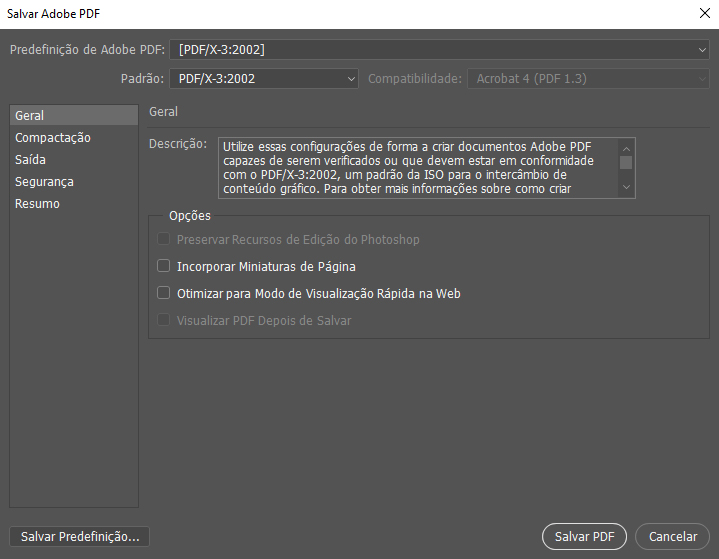719x559 pixels.
Task: Enable Incorporar Miniaturas de Página
Action: (165, 267)
